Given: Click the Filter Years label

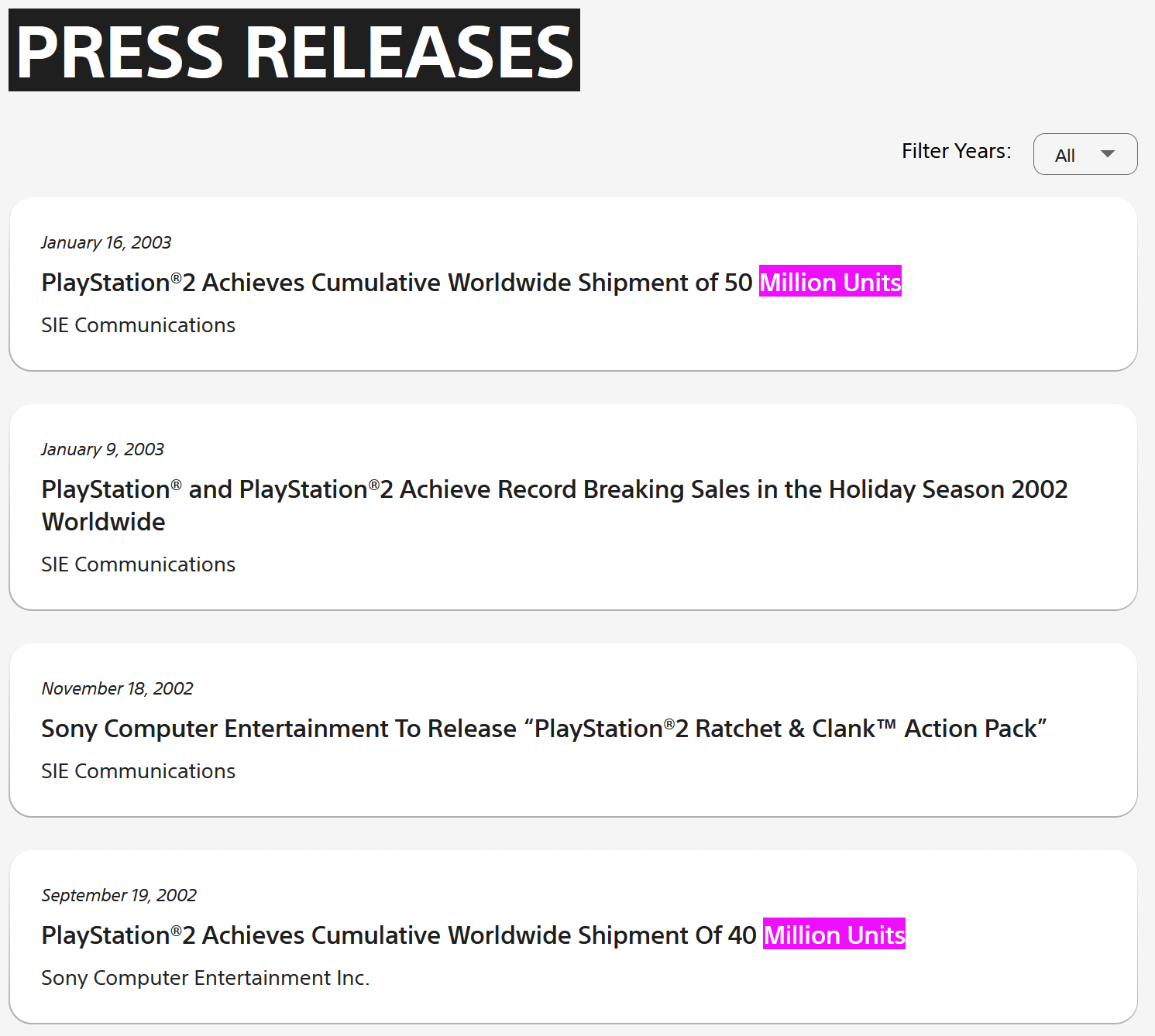Looking at the screenshot, I should (x=956, y=151).
